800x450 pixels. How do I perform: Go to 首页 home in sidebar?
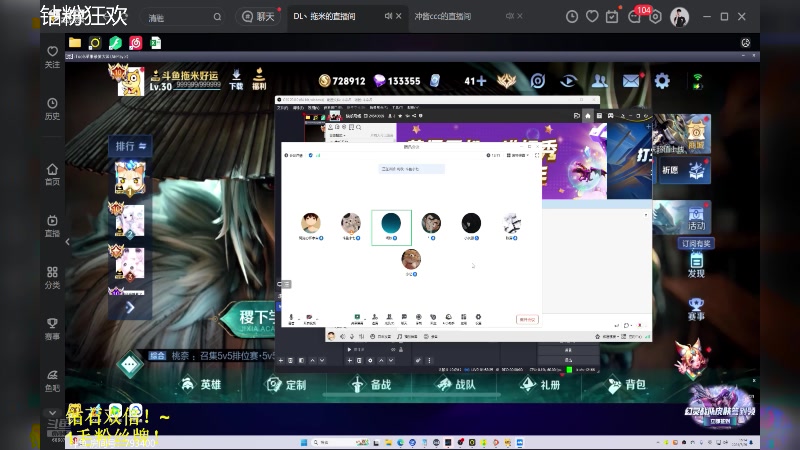(x=52, y=174)
